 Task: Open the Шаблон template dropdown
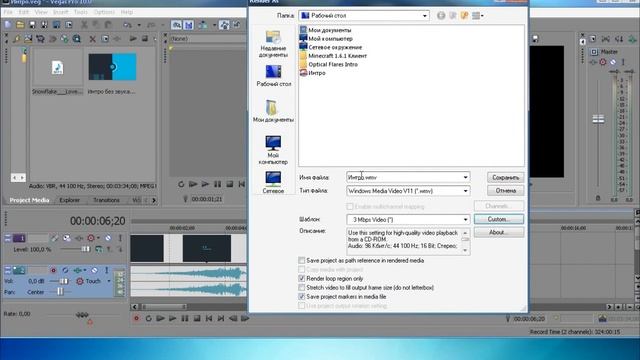click(465, 220)
